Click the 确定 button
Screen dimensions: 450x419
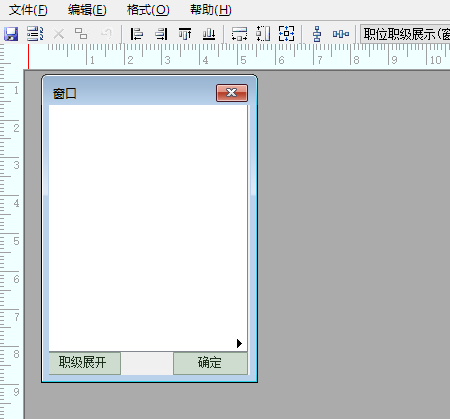tap(210, 363)
